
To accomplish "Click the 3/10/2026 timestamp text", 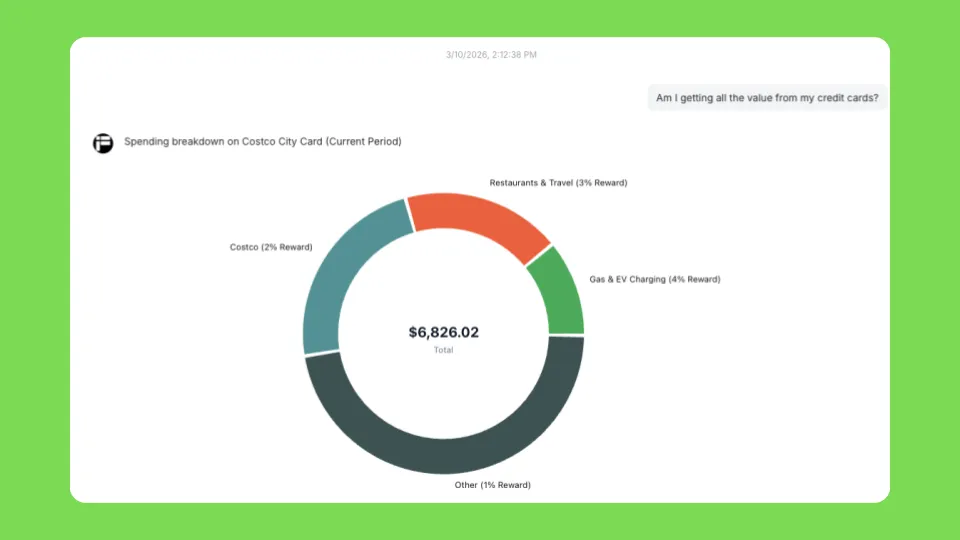I will pos(491,54).
